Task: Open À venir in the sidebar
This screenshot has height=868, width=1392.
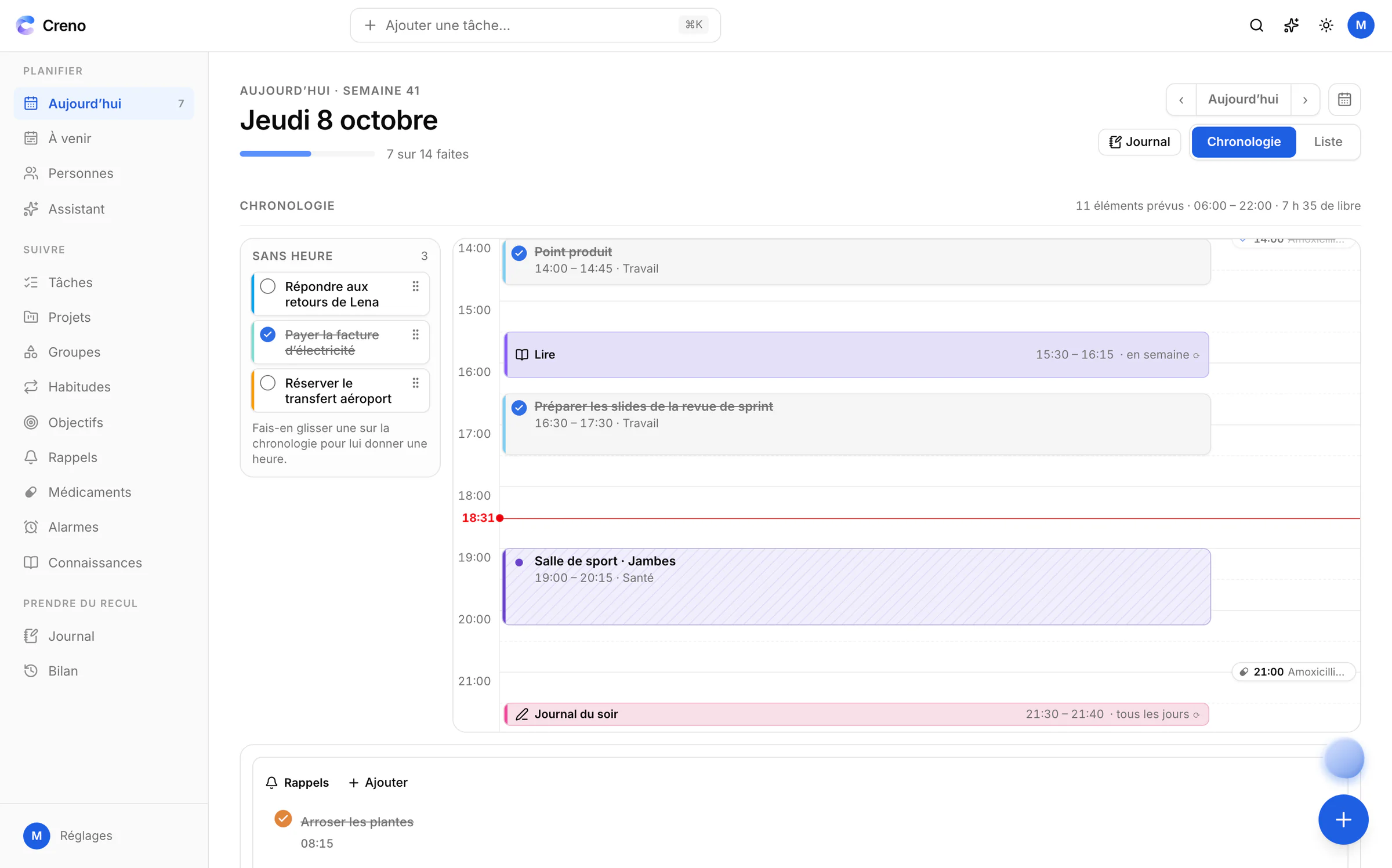Action: (x=104, y=139)
